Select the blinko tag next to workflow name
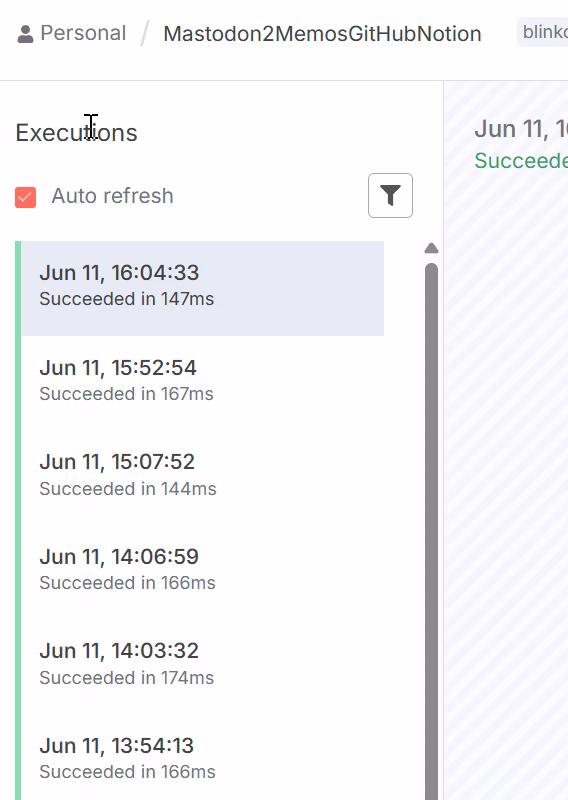The image size is (568, 800). tap(543, 32)
